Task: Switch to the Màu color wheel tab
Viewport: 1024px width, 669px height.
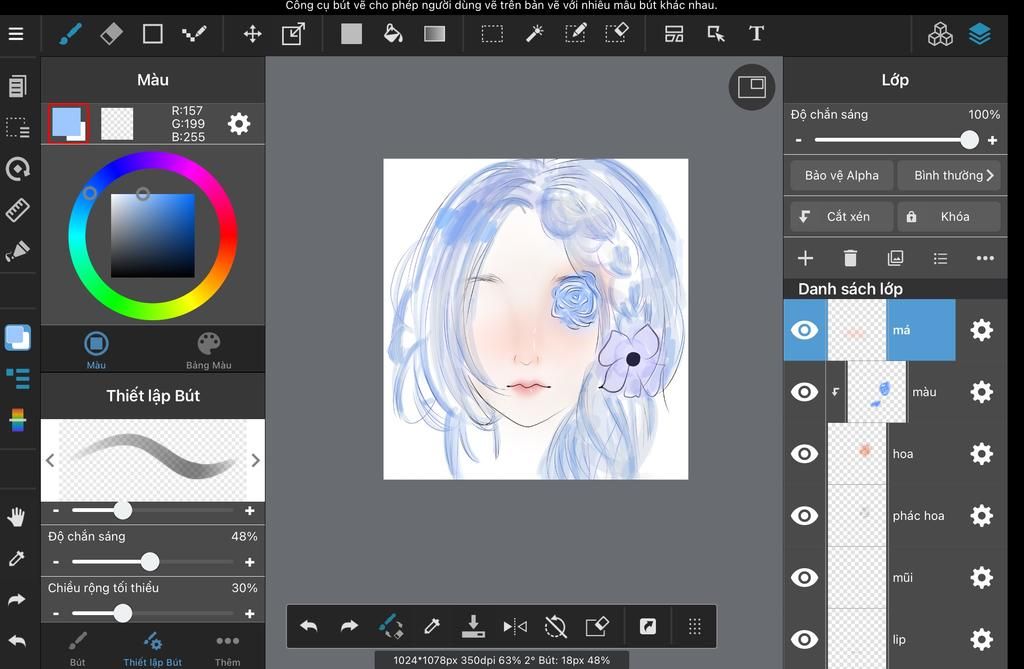Action: pos(96,350)
